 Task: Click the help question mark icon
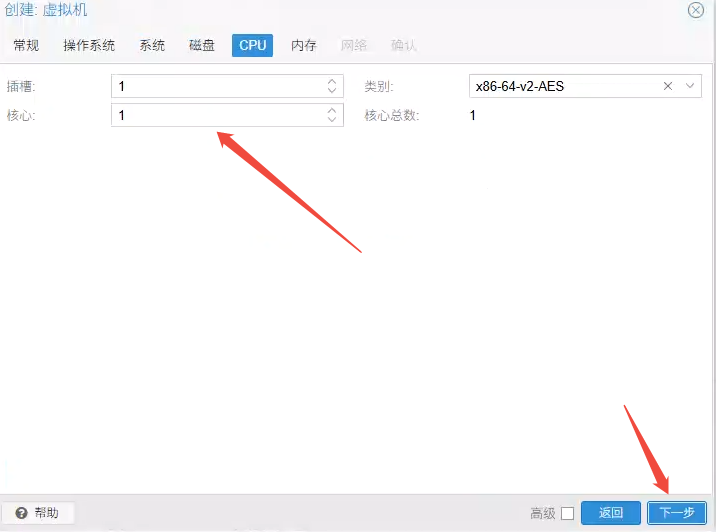click(x=21, y=513)
